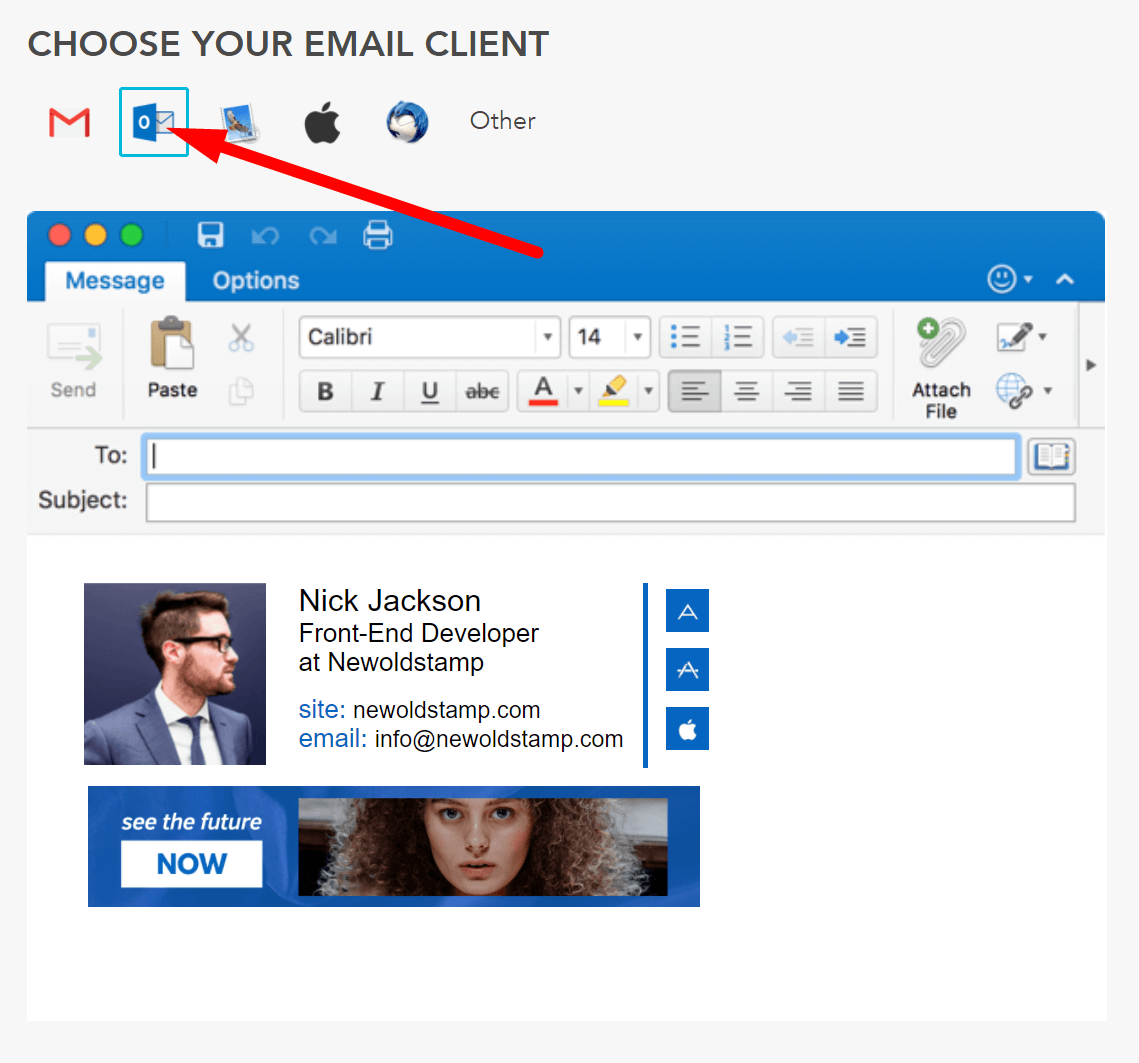Screen dimensions: 1139x1063
Task: Undo using the title bar arrow
Action: (x=265, y=236)
